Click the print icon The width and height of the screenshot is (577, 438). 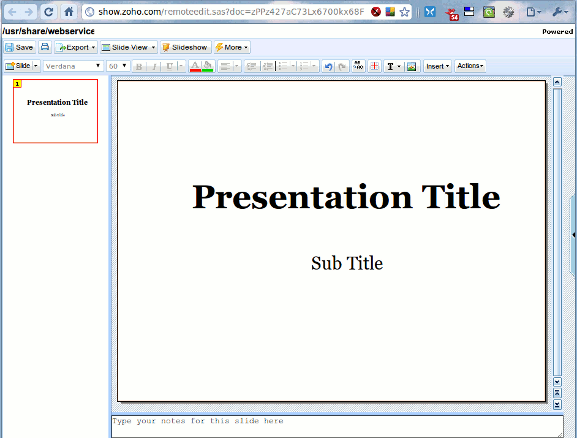point(45,47)
